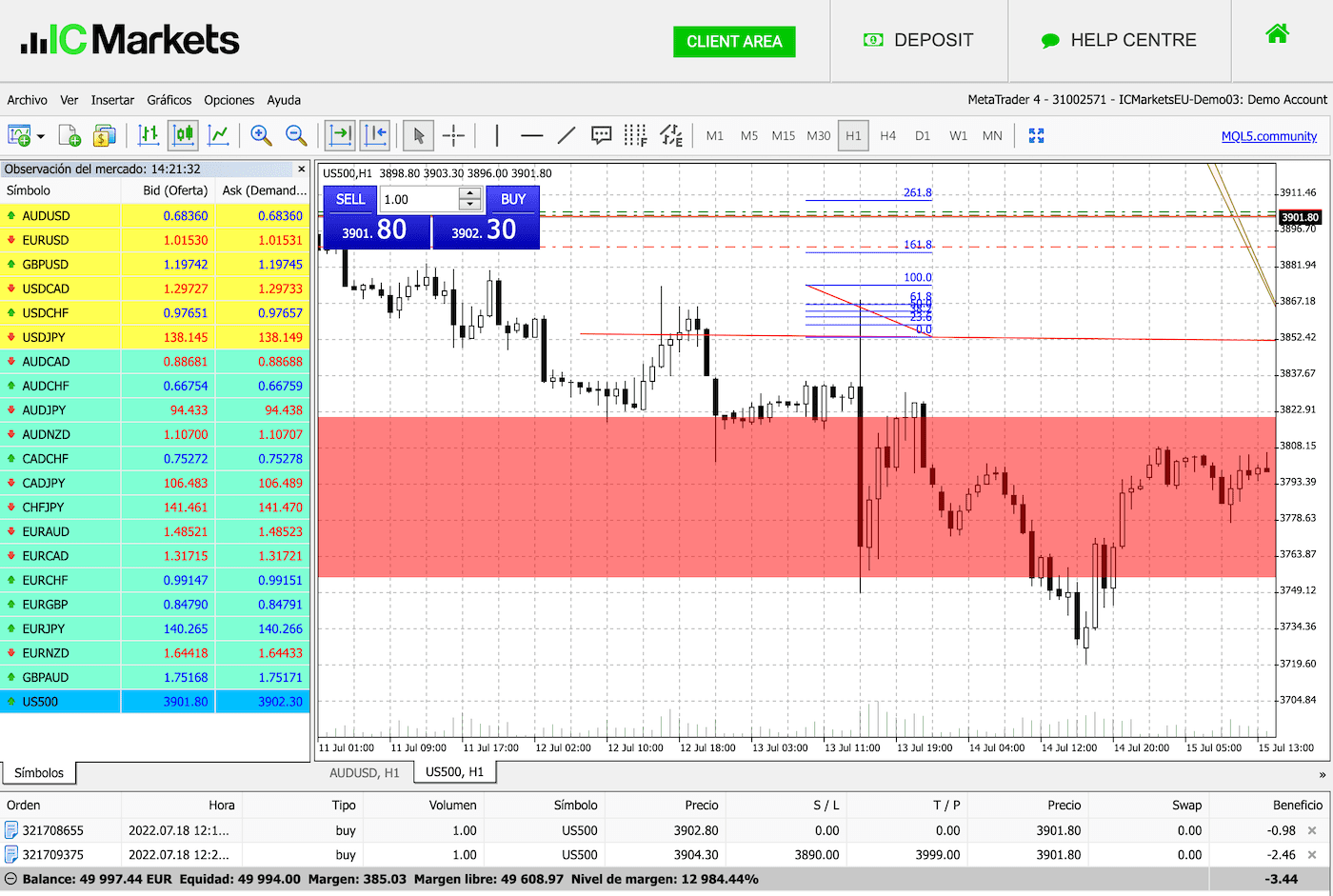The height and width of the screenshot is (896, 1333).
Task: Open the new chart window icon
Action: coord(19,135)
